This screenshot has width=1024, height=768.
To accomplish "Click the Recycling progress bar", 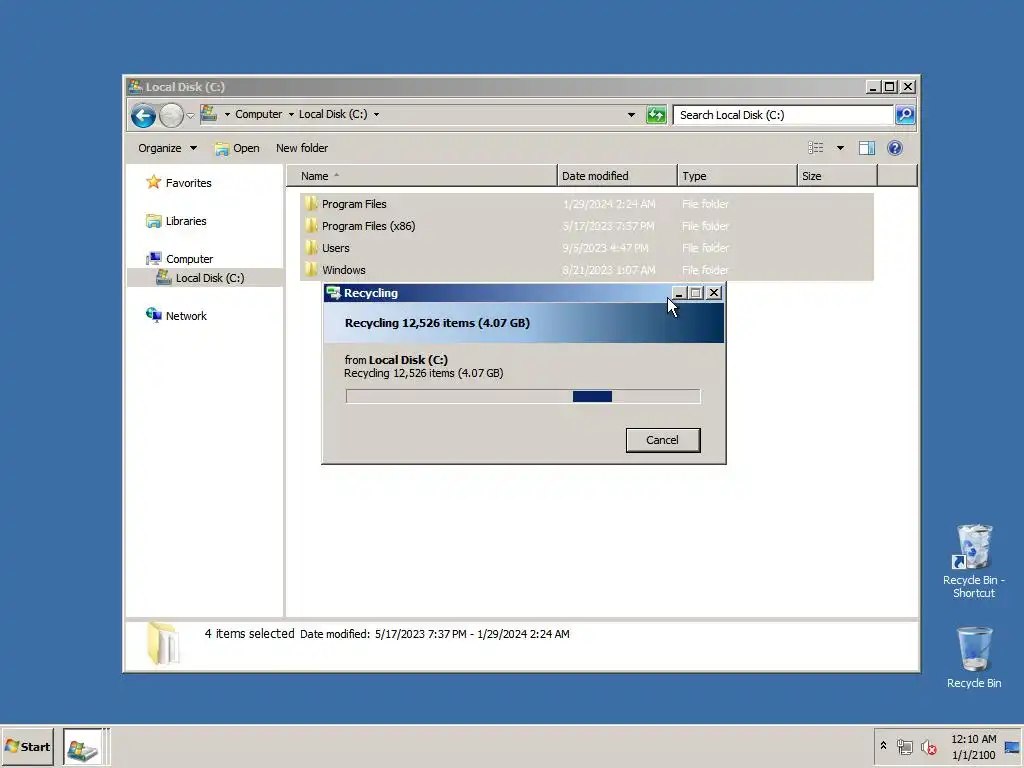I will [x=523, y=396].
